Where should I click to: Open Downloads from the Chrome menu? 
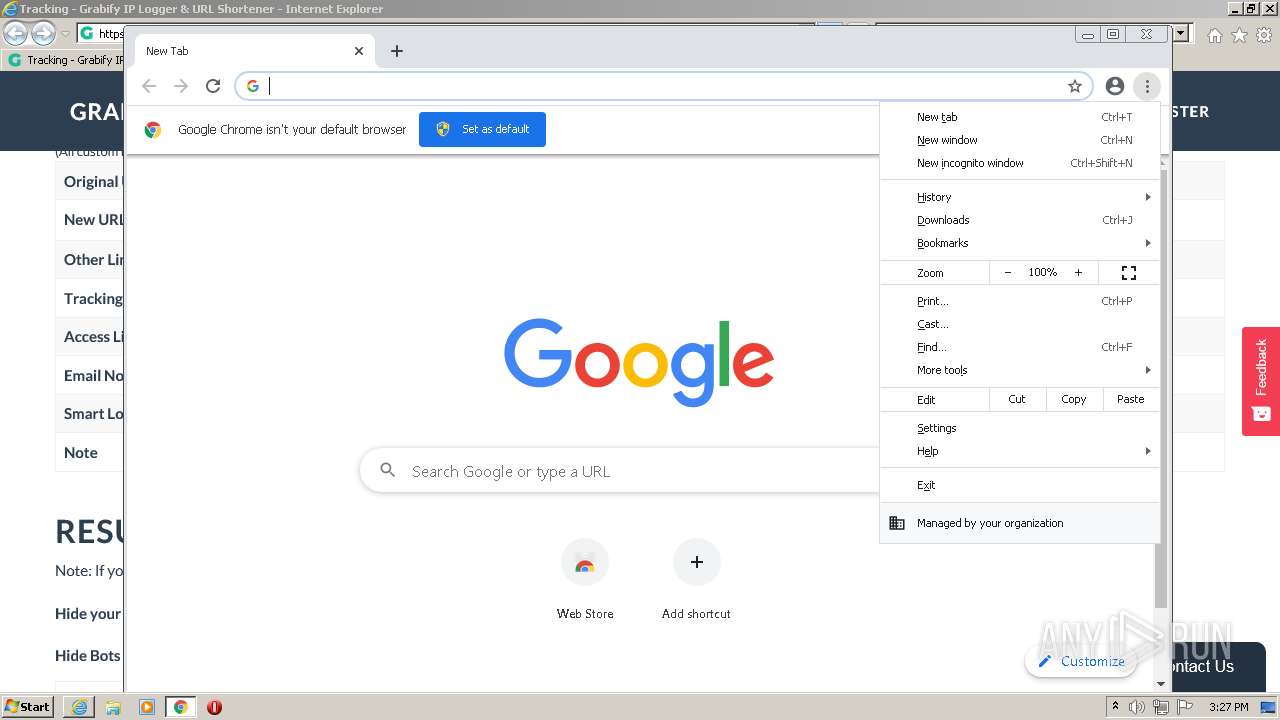click(1020, 220)
